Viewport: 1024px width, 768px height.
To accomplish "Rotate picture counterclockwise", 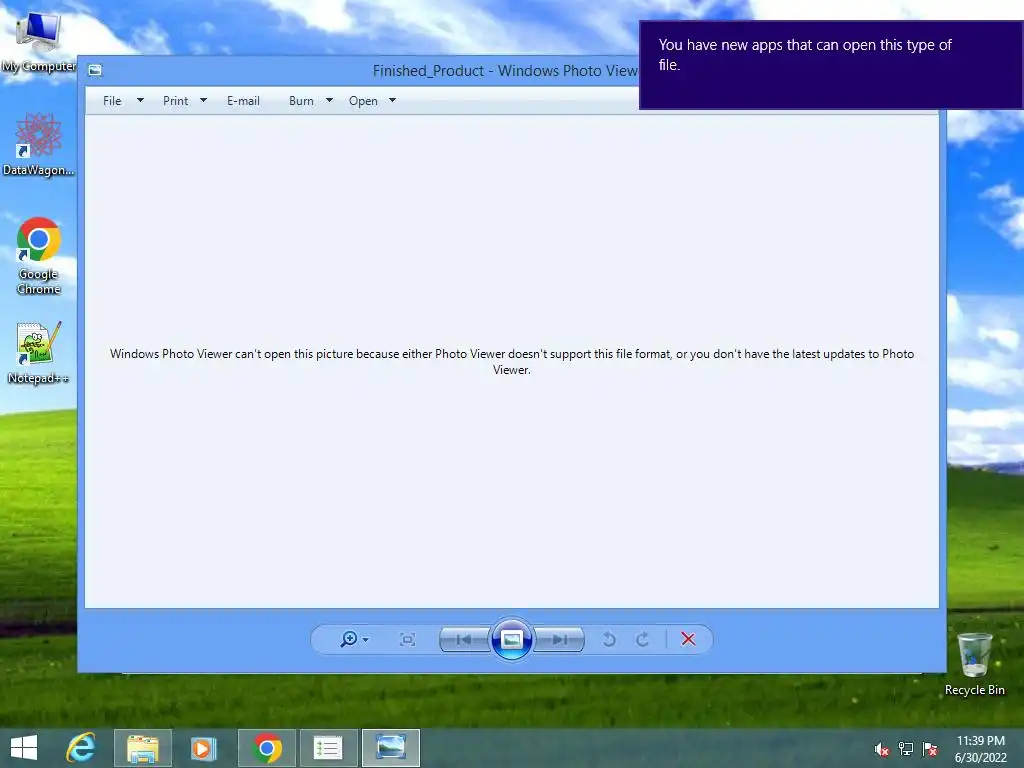I will click(x=609, y=639).
